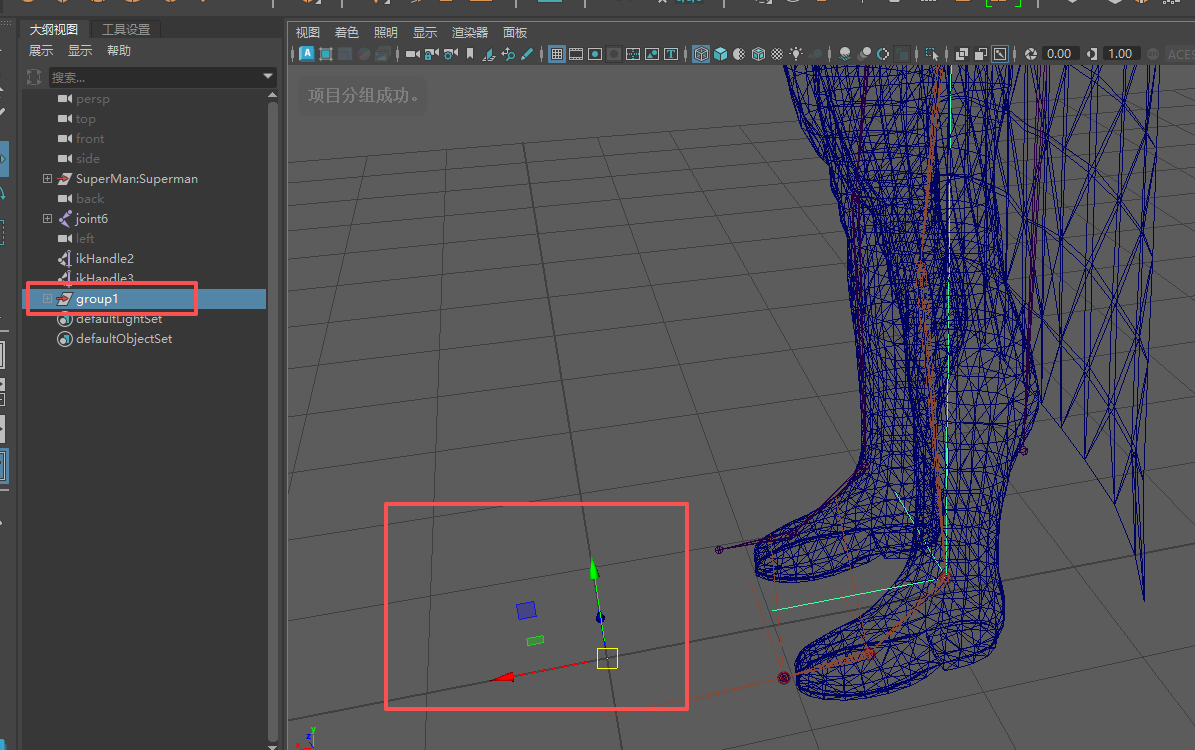Enable Smooth Shade All cube icon

720,54
